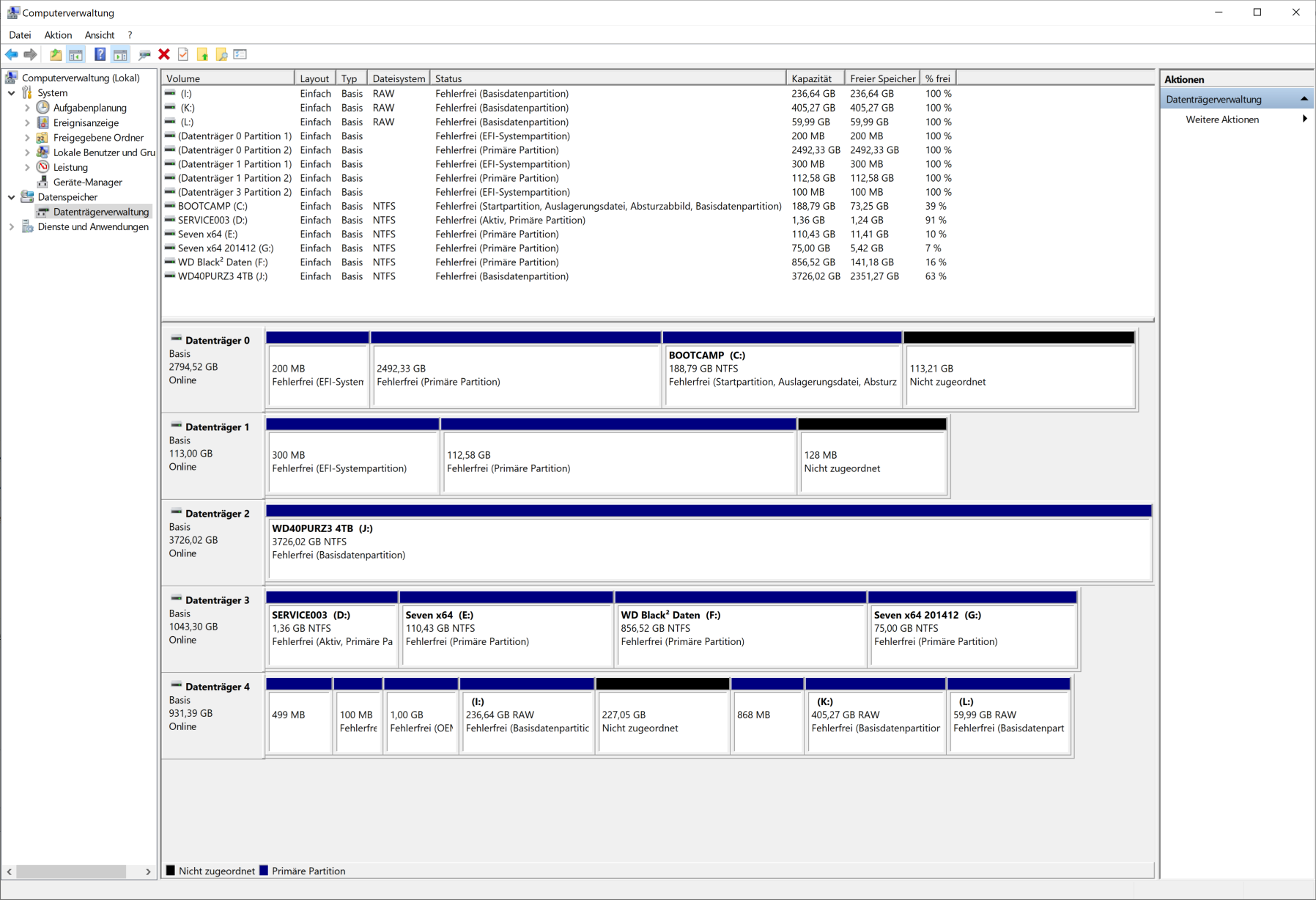The height and width of the screenshot is (900, 1316).
Task: Collapse the Datenträgerverwaltung actions section arrow
Action: pos(1304,99)
